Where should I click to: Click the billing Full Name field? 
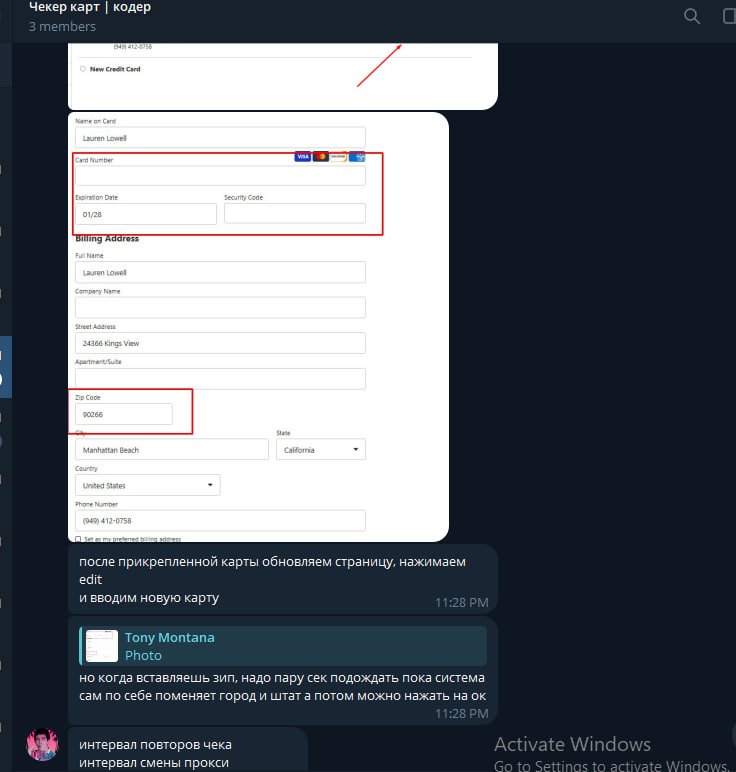220,272
